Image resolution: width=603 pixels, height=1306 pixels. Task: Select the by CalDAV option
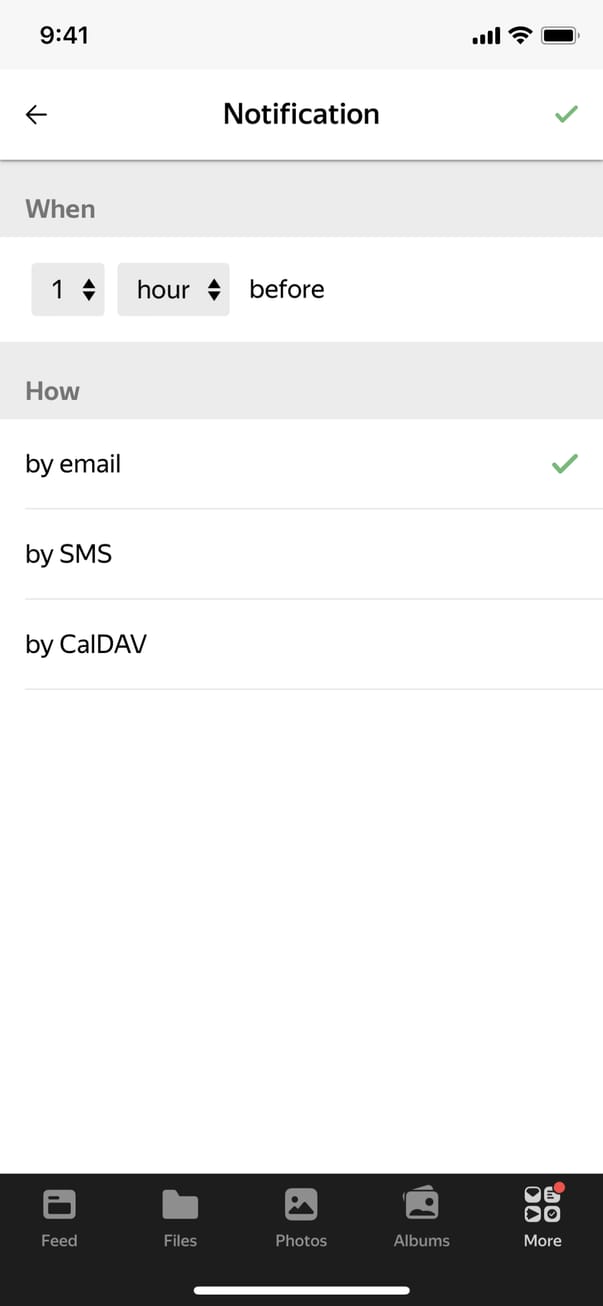[x=86, y=644]
